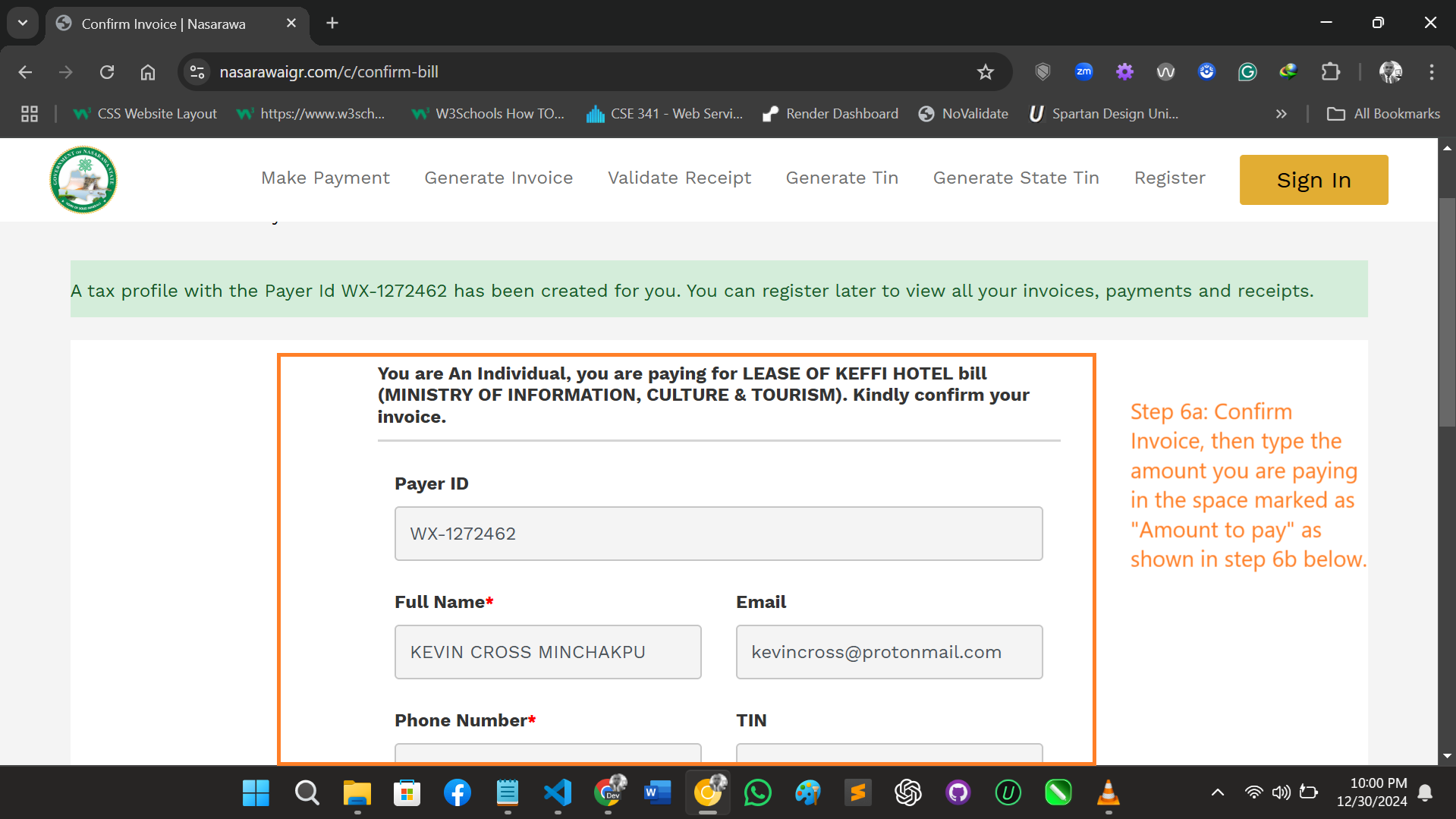Click the Grammarly extension icon
Viewport: 1456px width, 819px height.
click(x=1247, y=72)
